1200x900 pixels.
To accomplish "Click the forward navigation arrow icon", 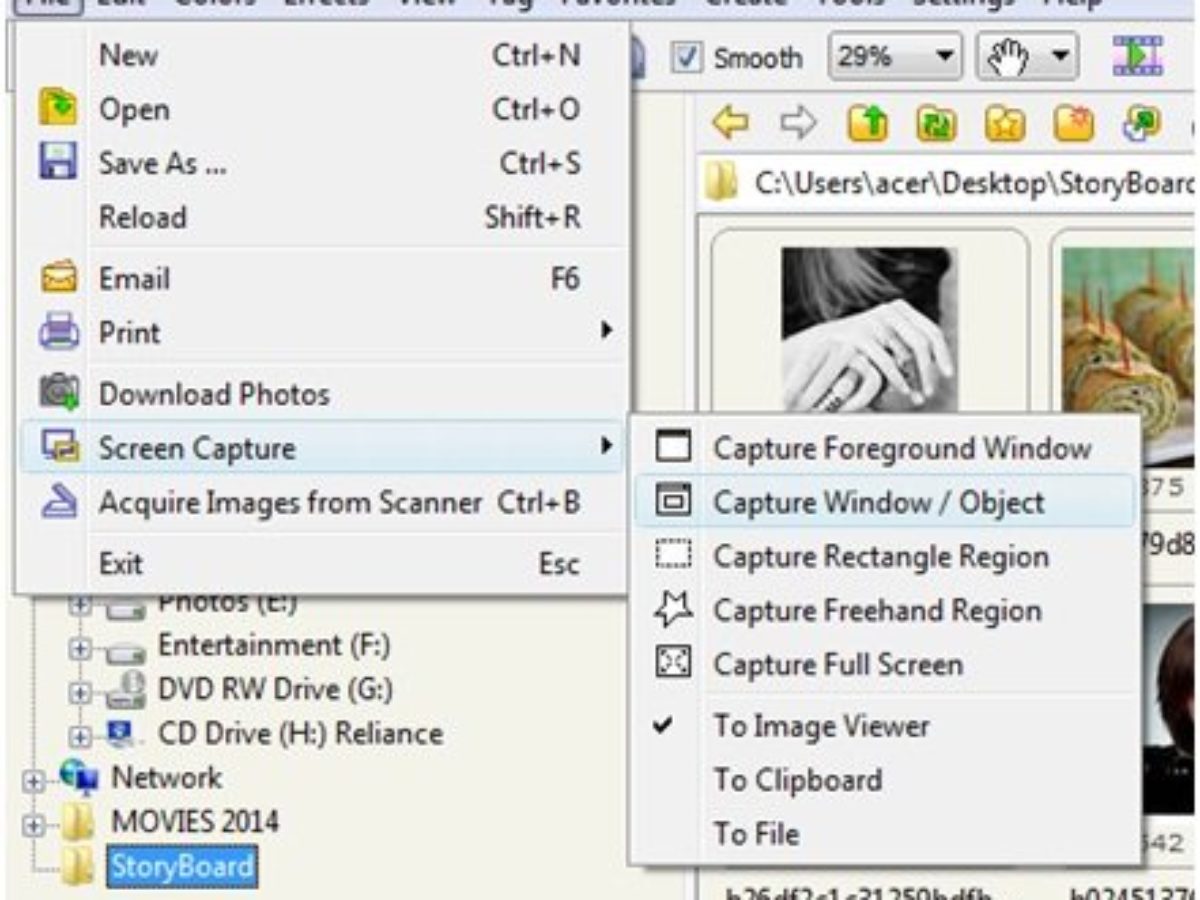I will (798, 123).
